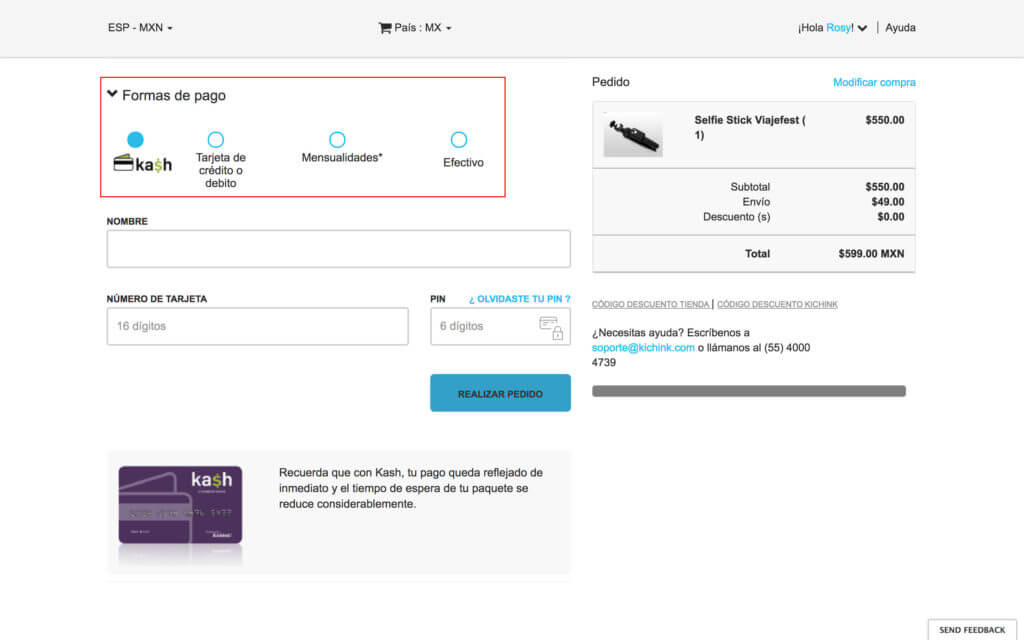Open the ESP - MXN language currency dropdown
The image size is (1024, 640).
coord(140,27)
